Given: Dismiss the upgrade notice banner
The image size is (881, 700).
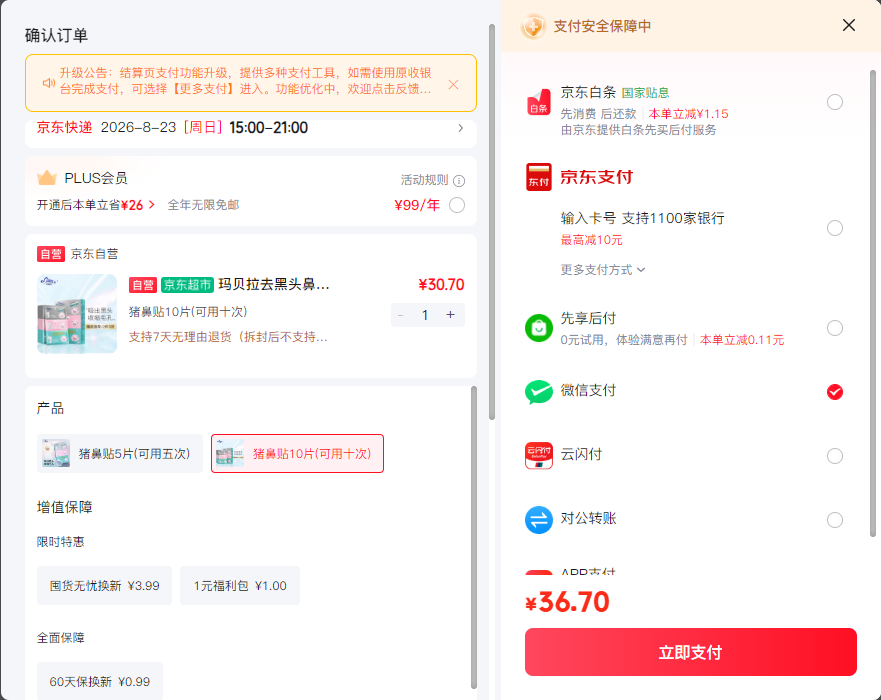Looking at the screenshot, I should point(453,84).
